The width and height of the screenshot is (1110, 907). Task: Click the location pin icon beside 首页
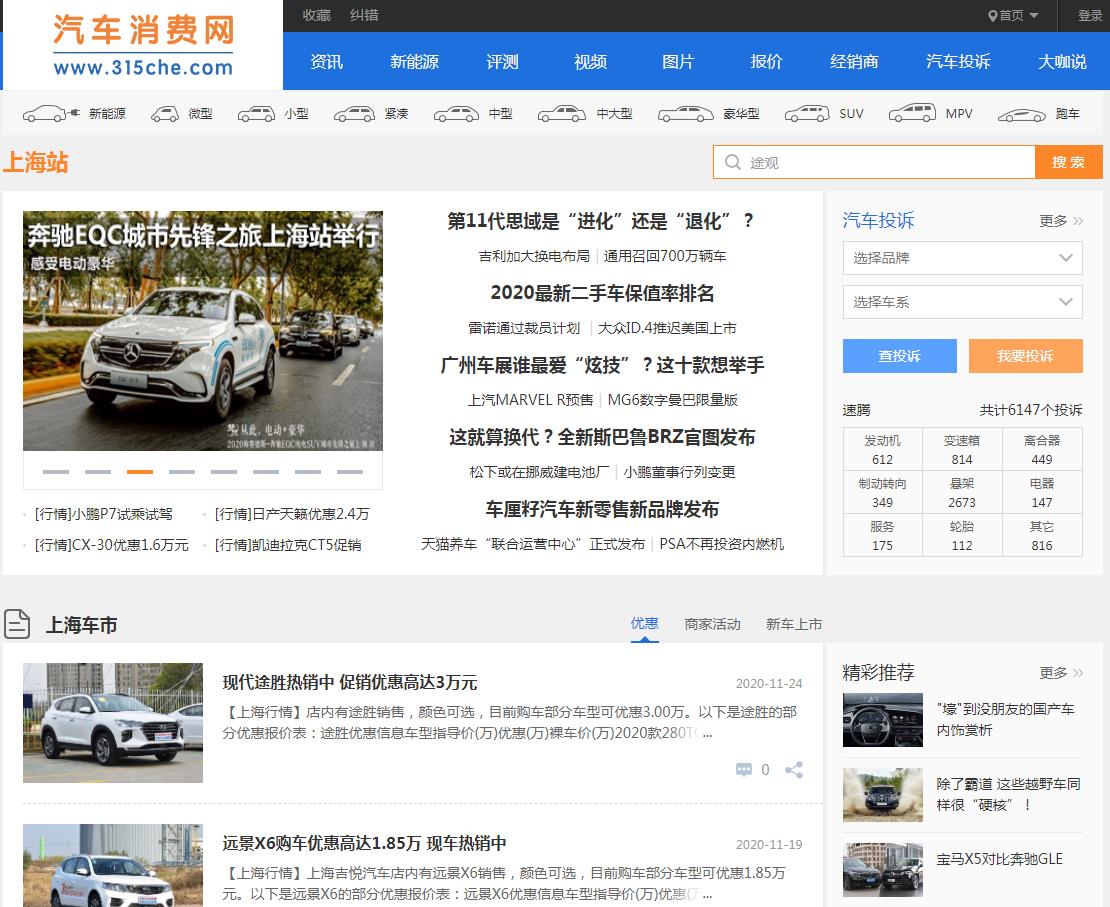[x=992, y=16]
